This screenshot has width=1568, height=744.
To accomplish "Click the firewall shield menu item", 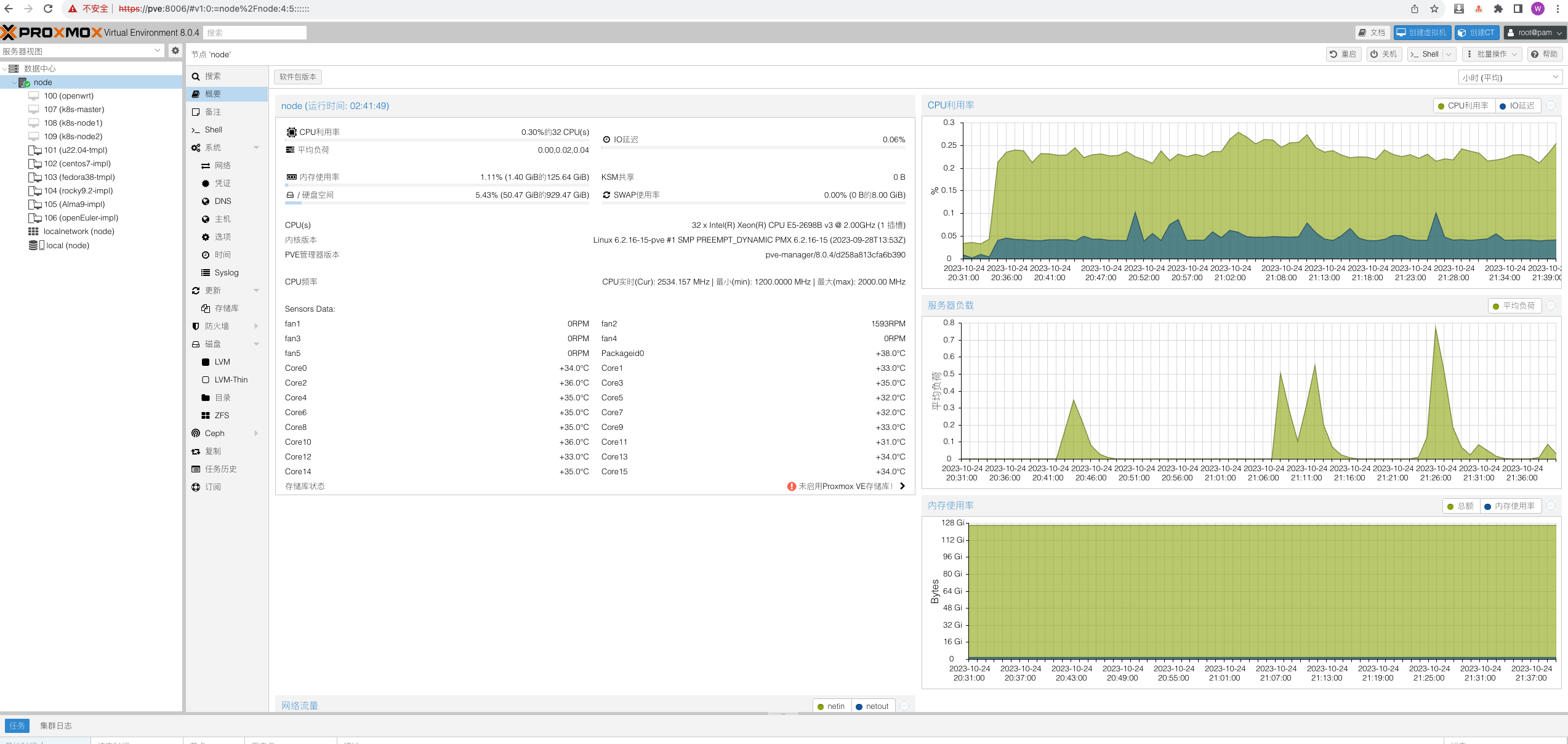I will (216, 326).
